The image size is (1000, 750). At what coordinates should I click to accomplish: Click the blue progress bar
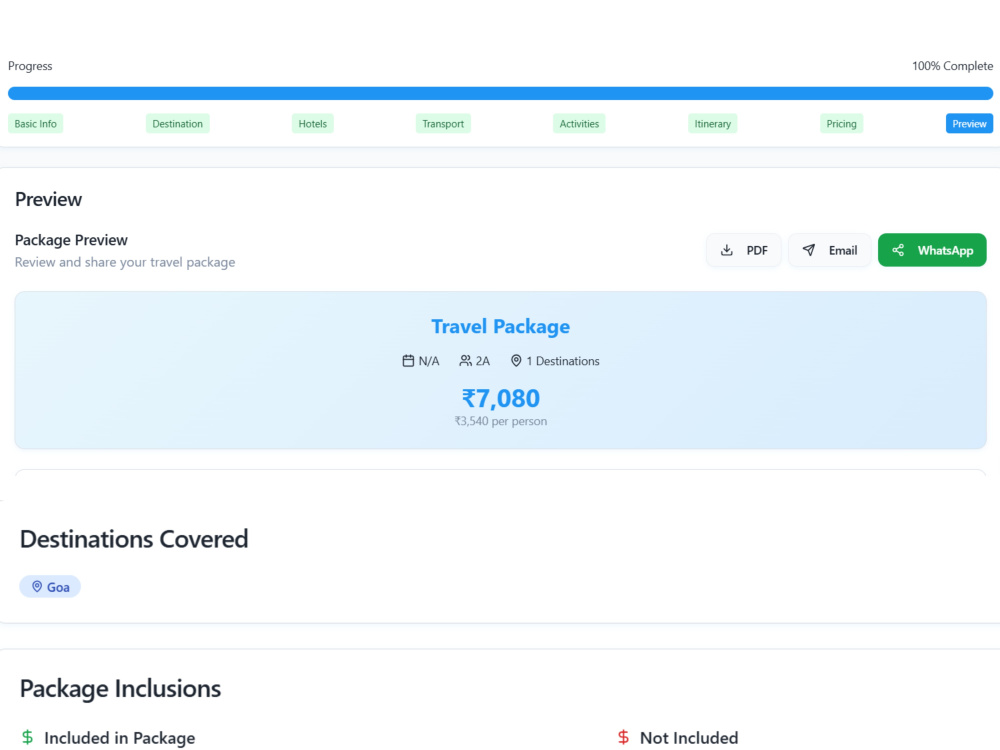click(500, 94)
